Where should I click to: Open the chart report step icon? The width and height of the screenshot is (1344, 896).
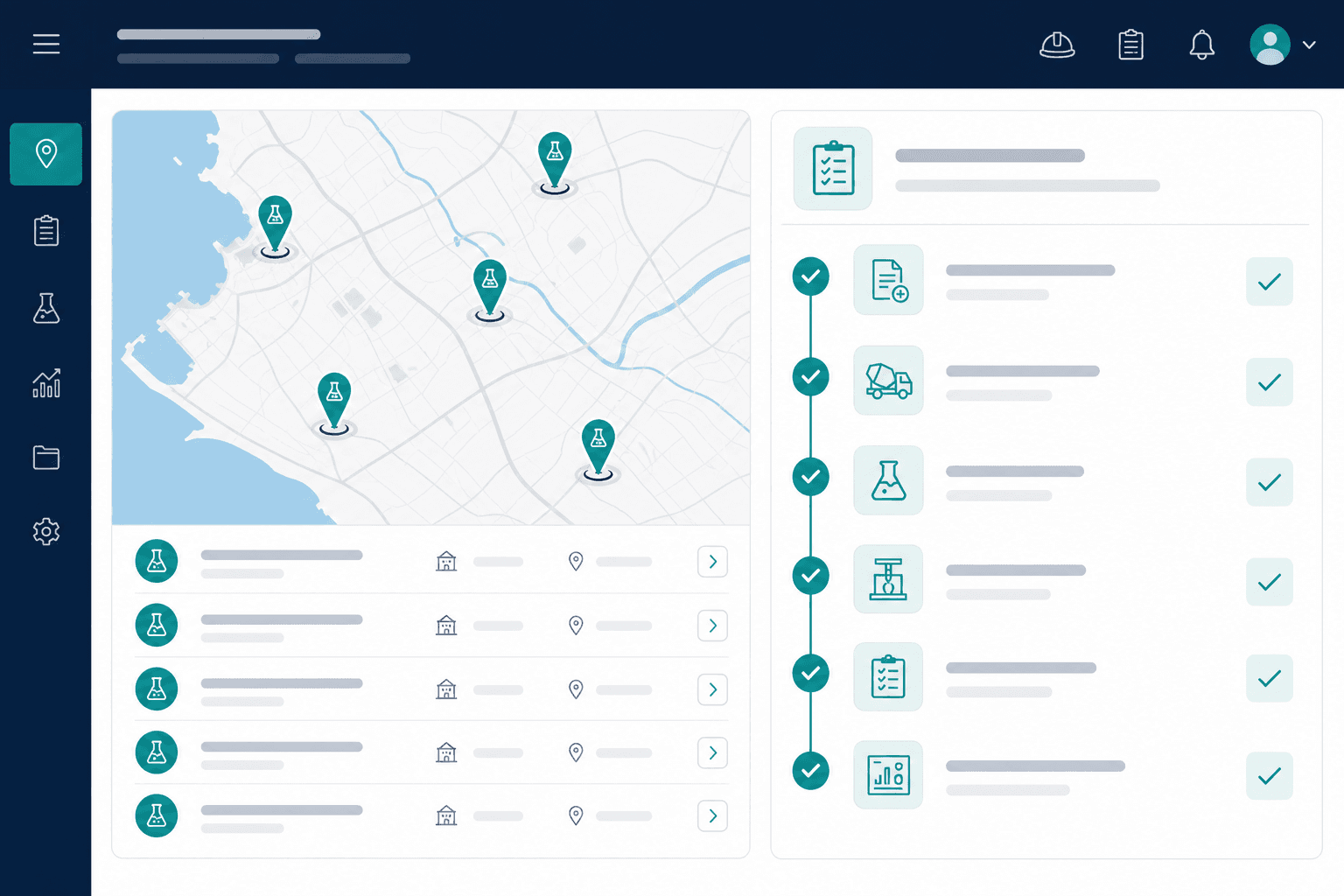click(888, 774)
